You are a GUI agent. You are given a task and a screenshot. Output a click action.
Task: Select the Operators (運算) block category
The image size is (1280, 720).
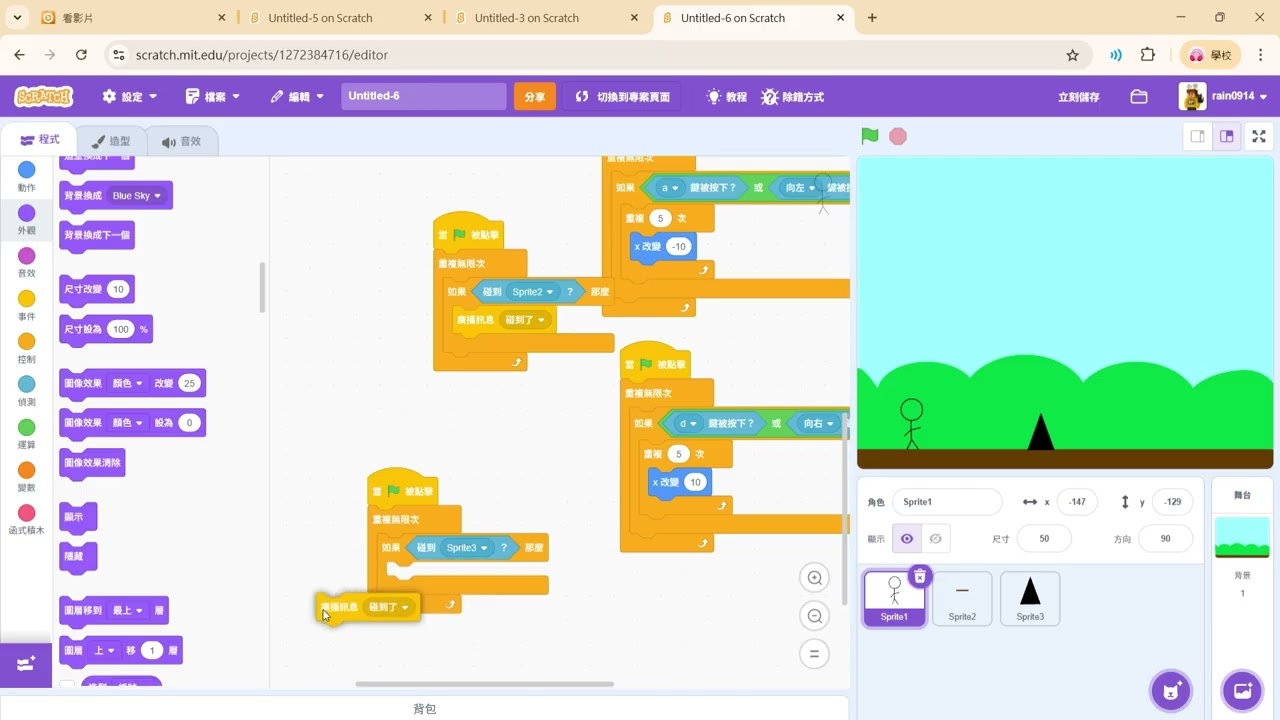(x=26, y=435)
